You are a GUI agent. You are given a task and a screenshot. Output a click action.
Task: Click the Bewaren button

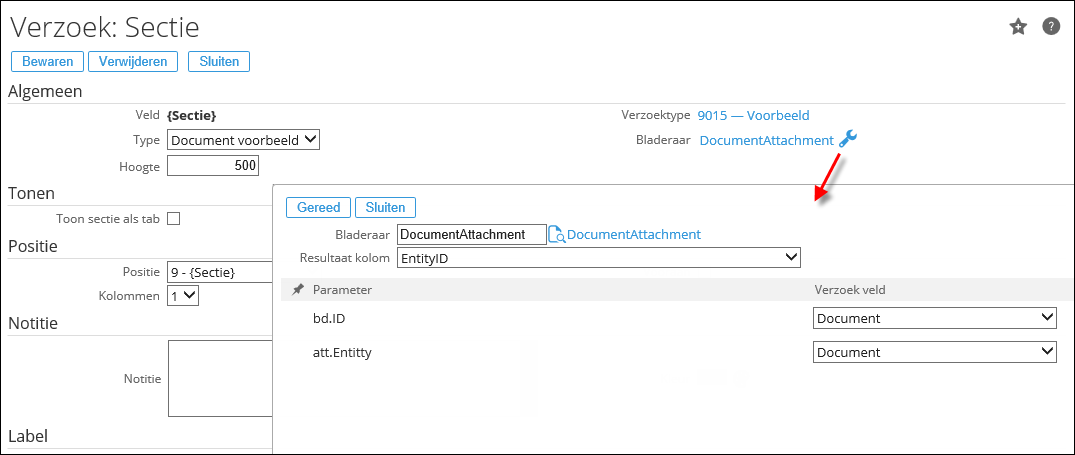(x=47, y=61)
